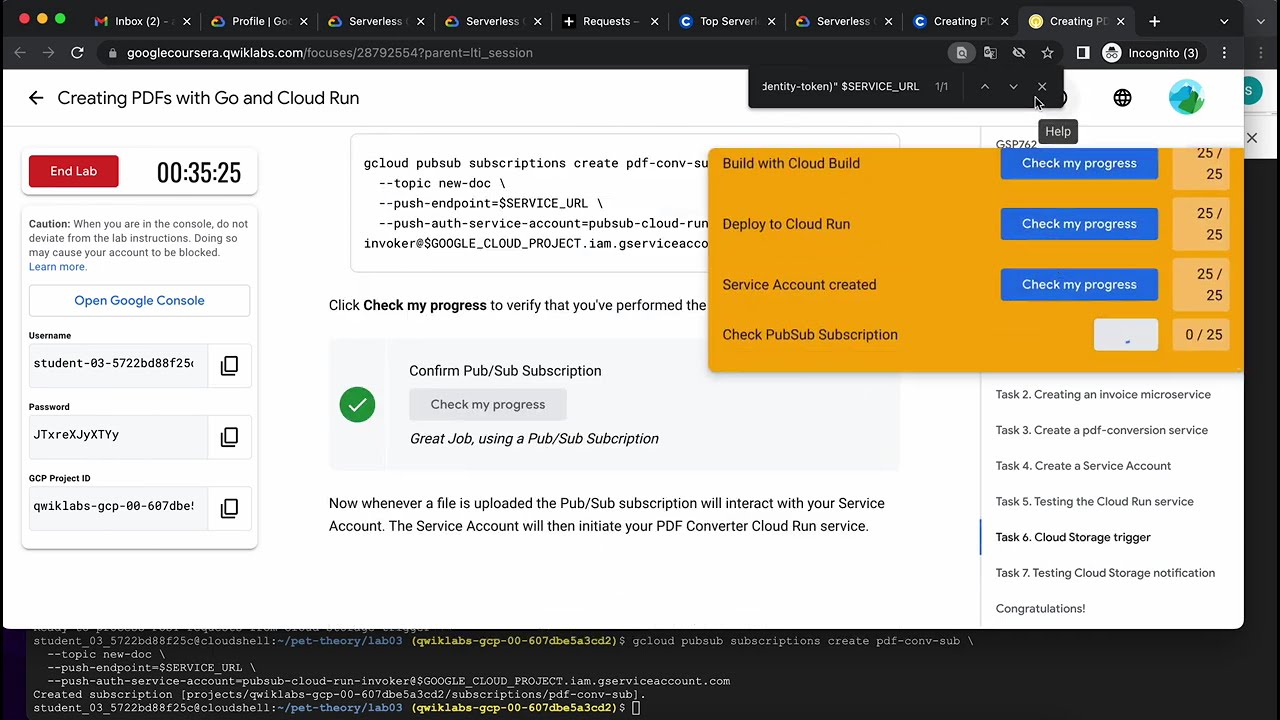The height and width of the screenshot is (720, 1280).
Task: Open the tab search dropdown
Action: click(1224, 21)
